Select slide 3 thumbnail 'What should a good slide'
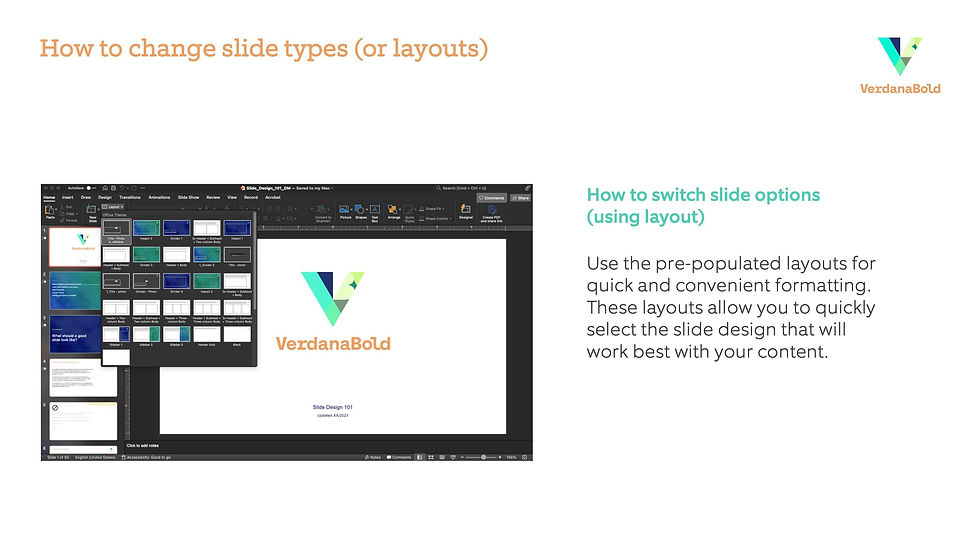The image size is (980, 551). (x=75, y=335)
